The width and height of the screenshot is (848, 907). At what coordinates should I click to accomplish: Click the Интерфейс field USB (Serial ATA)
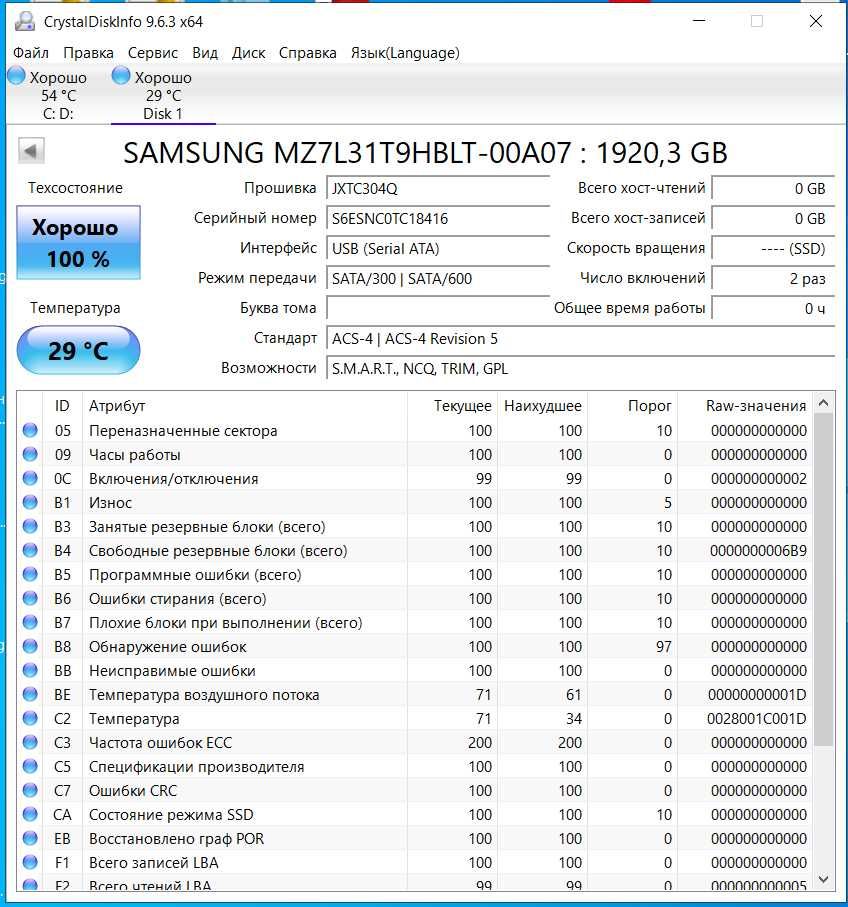click(x=438, y=249)
